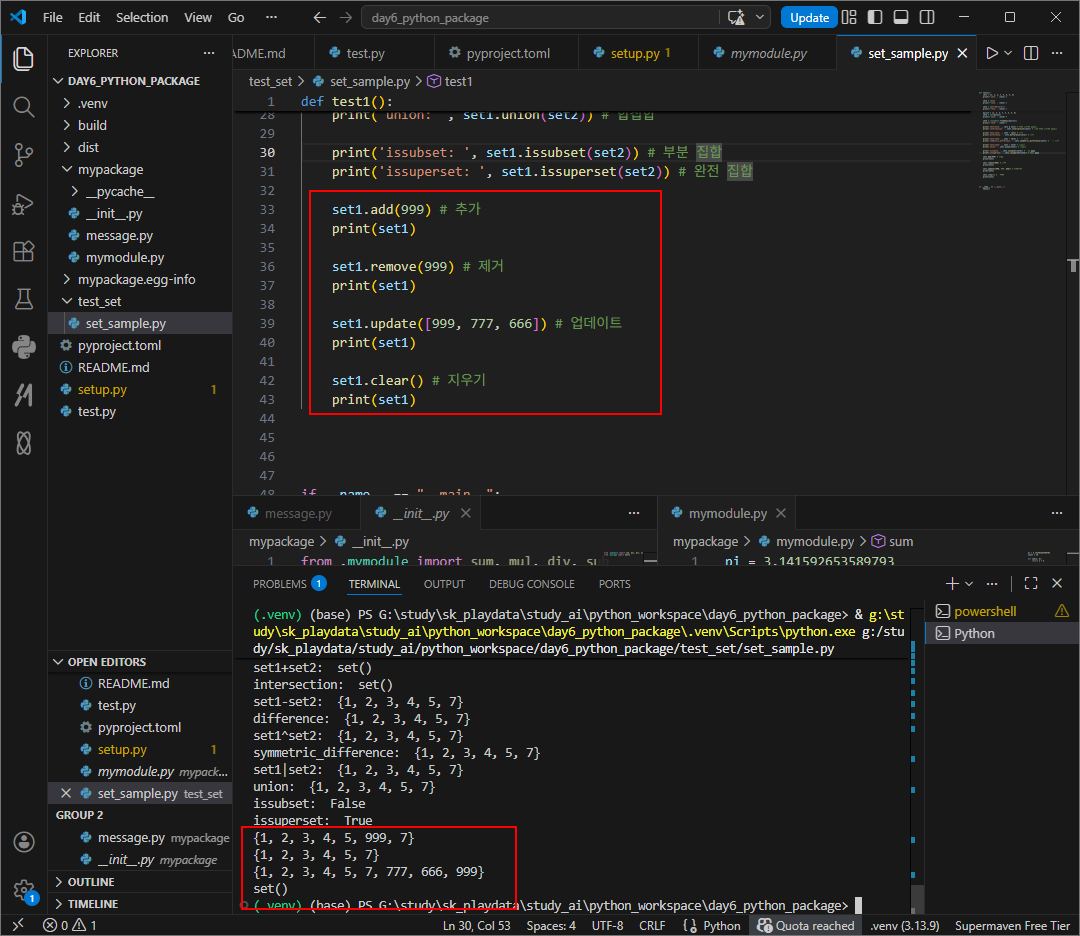The width and height of the screenshot is (1080, 936).
Task: Switch to the PORTS panel tab
Action: 614,584
